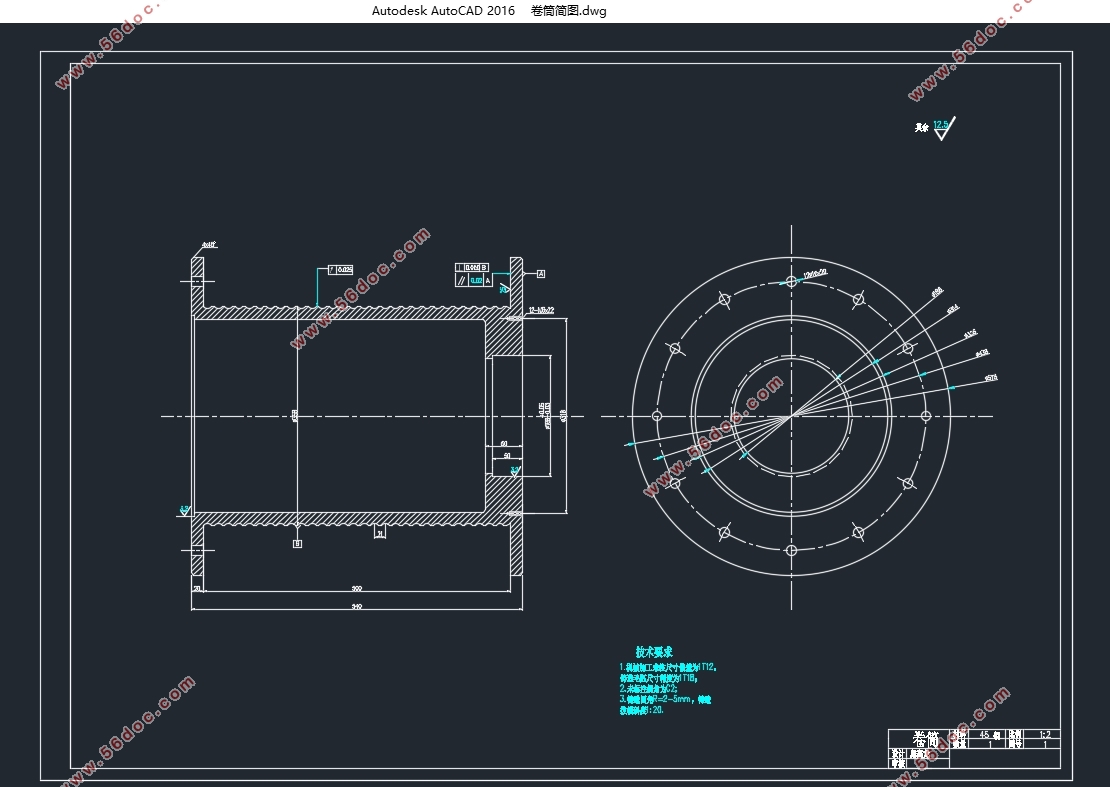The height and width of the screenshot is (787, 1110).
Task: Click the 0.025 runout tolerance frame
Action: coord(341,270)
